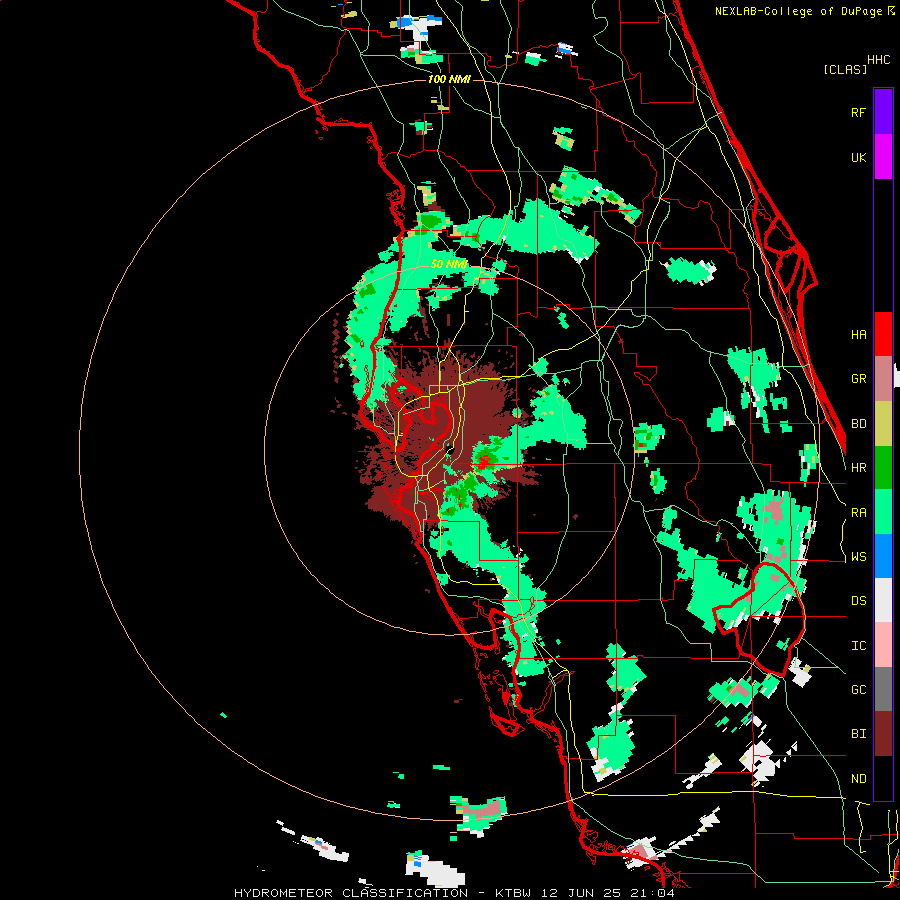
Task: Click the magenta UK legend color swatch
Action: pyautogui.click(x=883, y=157)
